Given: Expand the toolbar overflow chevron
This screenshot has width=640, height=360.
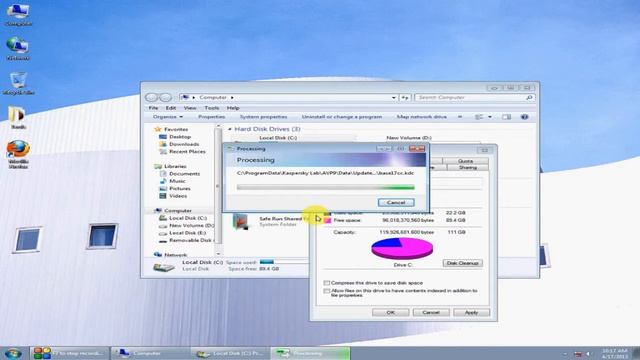Looking at the screenshot, I should [x=460, y=117].
